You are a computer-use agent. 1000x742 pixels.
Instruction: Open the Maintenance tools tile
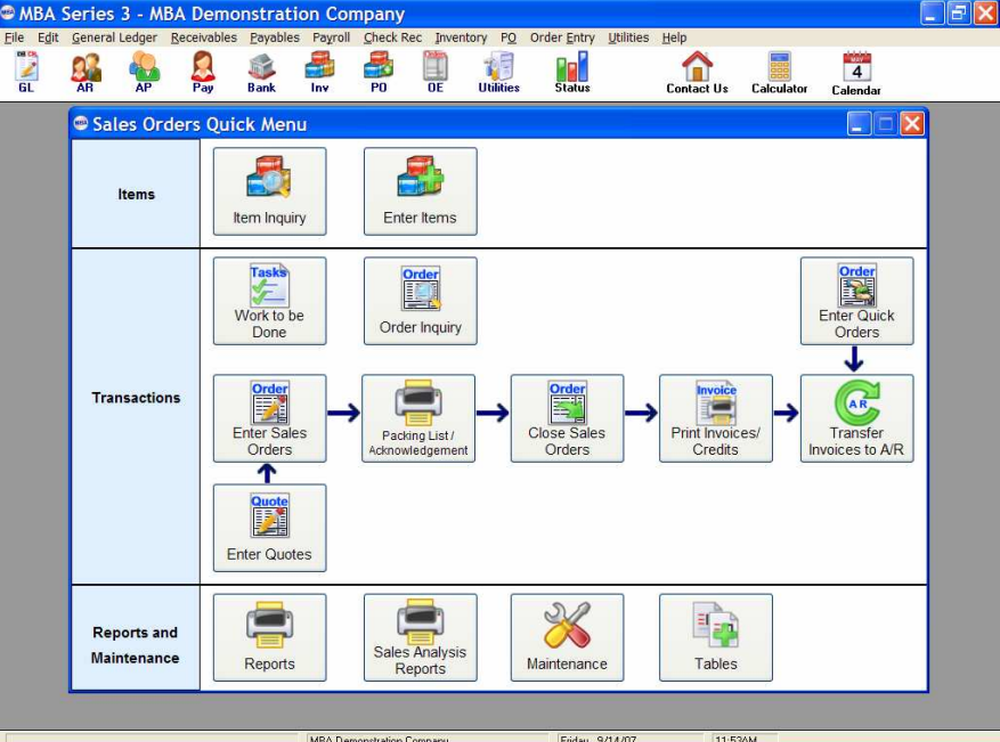[x=567, y=638]
